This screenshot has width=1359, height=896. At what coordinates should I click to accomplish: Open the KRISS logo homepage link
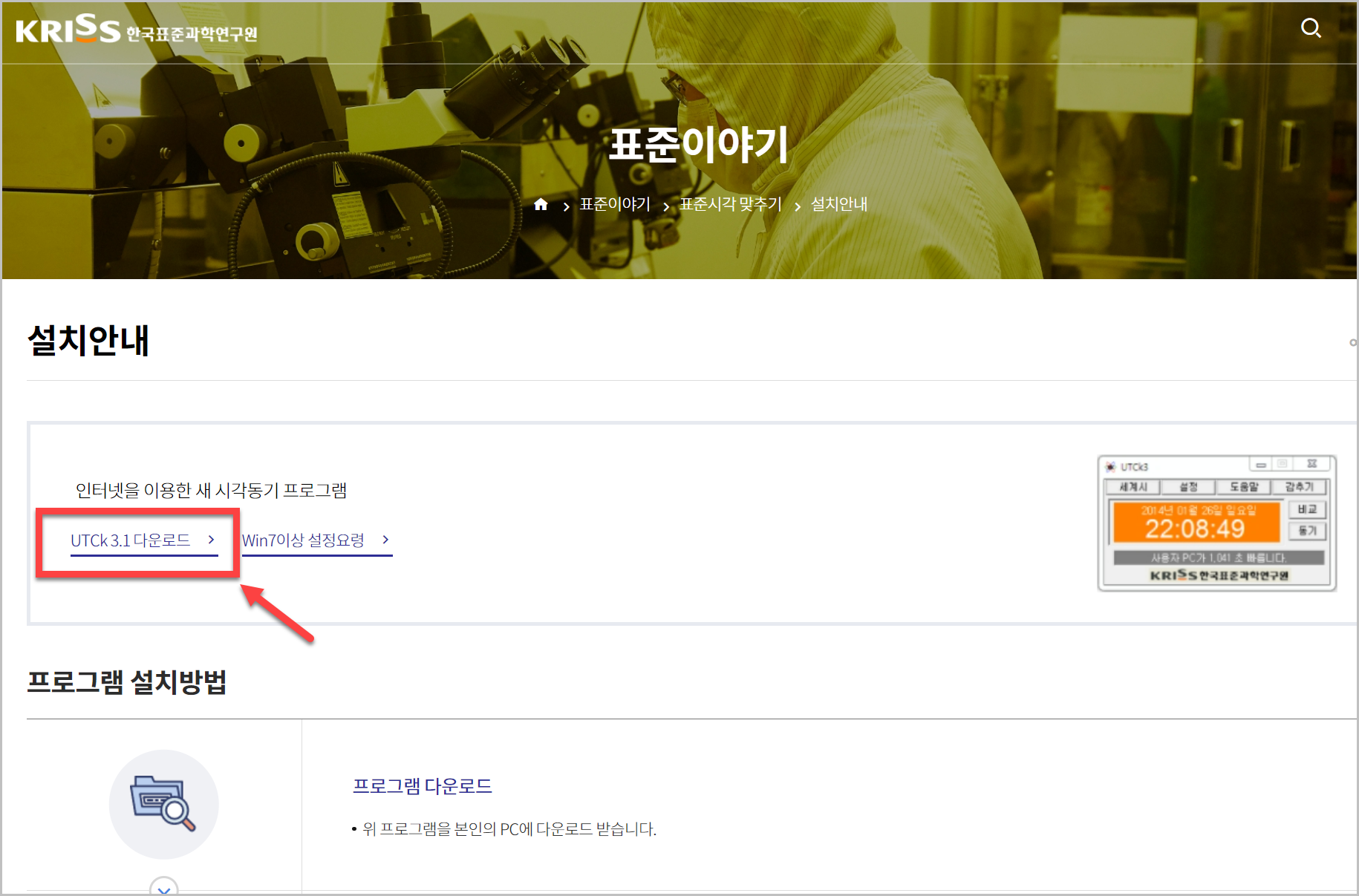coord(137,30)
